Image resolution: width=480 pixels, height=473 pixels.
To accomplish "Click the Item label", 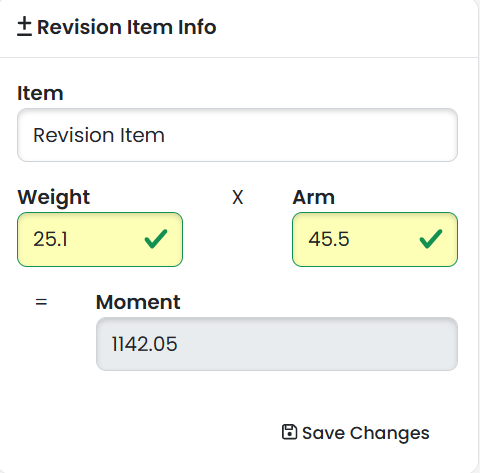I will (x=40, y=93).
